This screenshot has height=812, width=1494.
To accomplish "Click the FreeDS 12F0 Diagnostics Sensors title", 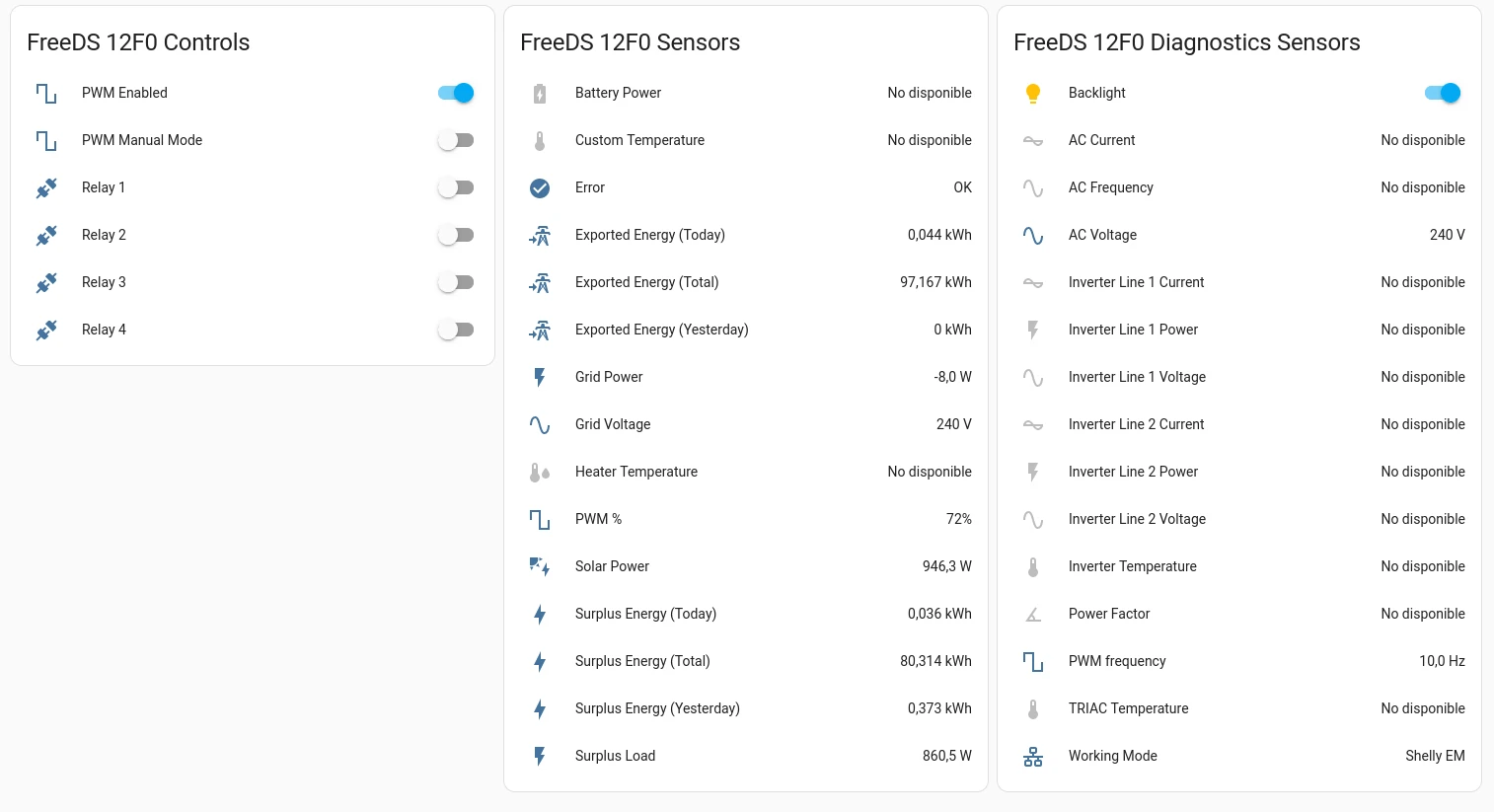I will click(1187, 42).
